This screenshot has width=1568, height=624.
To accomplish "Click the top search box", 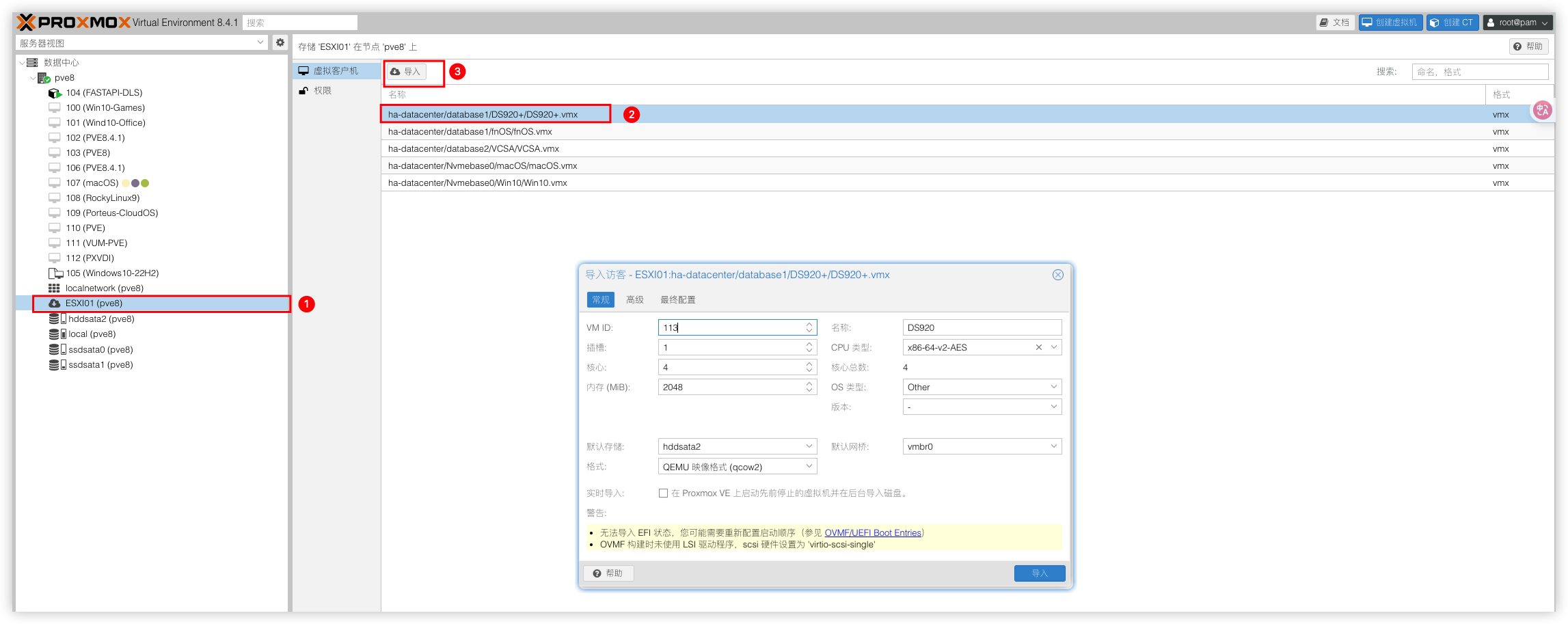I will coord(300,23).
